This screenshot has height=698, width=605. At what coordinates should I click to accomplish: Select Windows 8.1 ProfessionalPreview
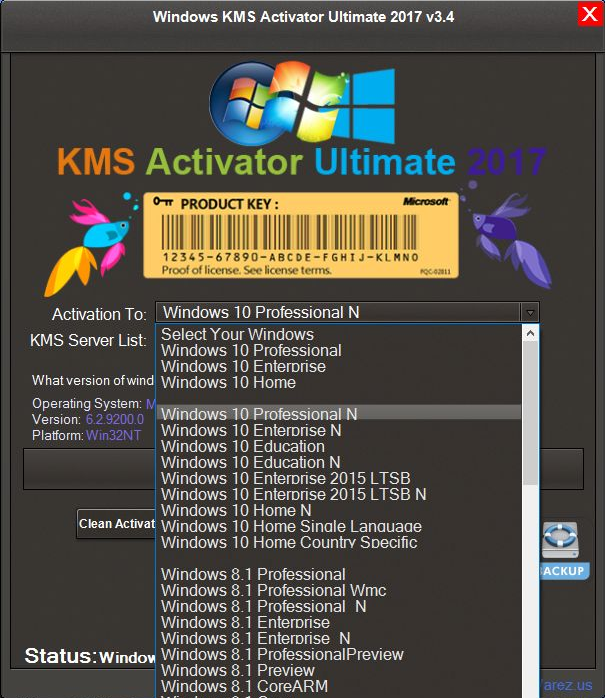click(339, 654)
